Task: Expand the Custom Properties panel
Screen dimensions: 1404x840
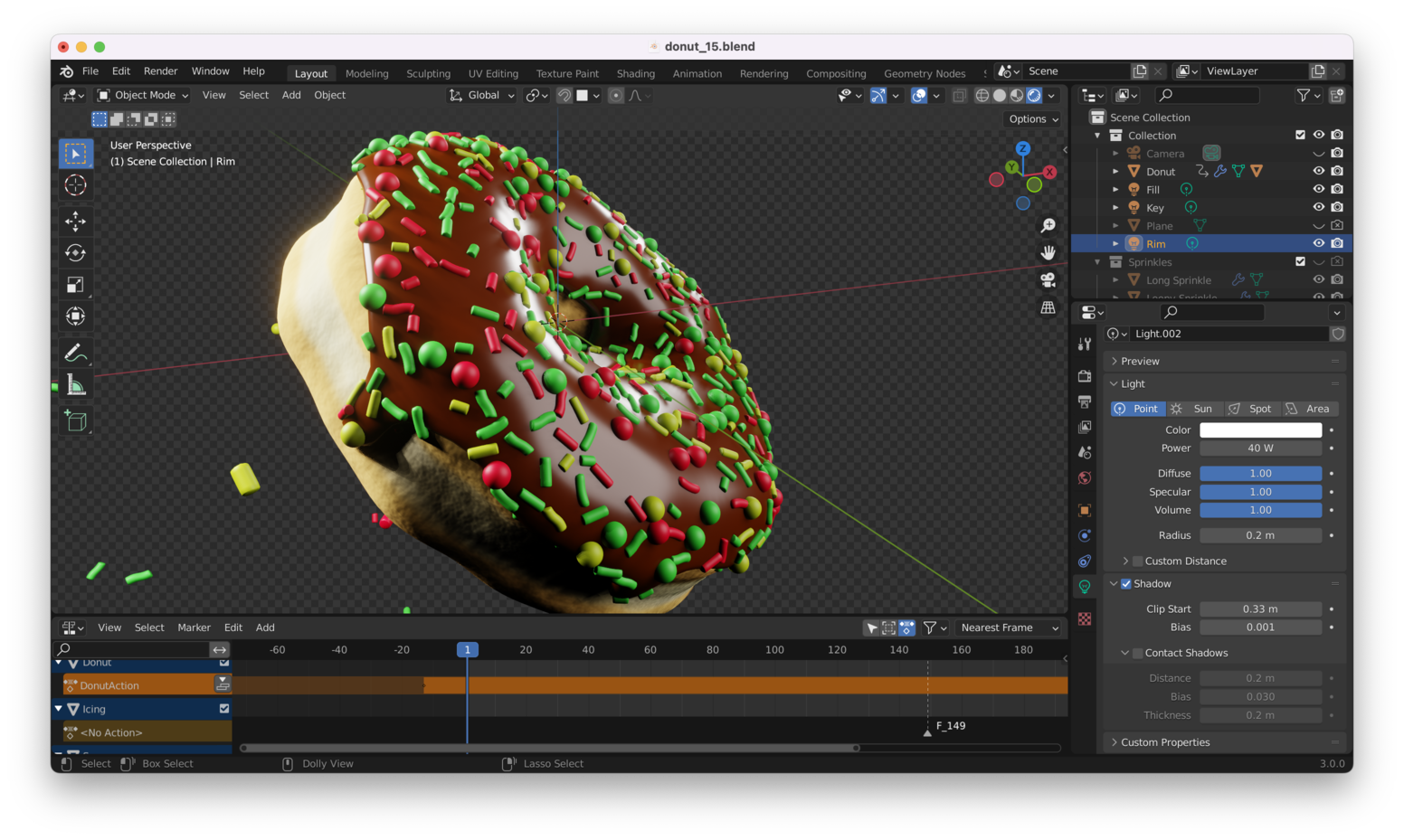Action: tap(1165, 742)
